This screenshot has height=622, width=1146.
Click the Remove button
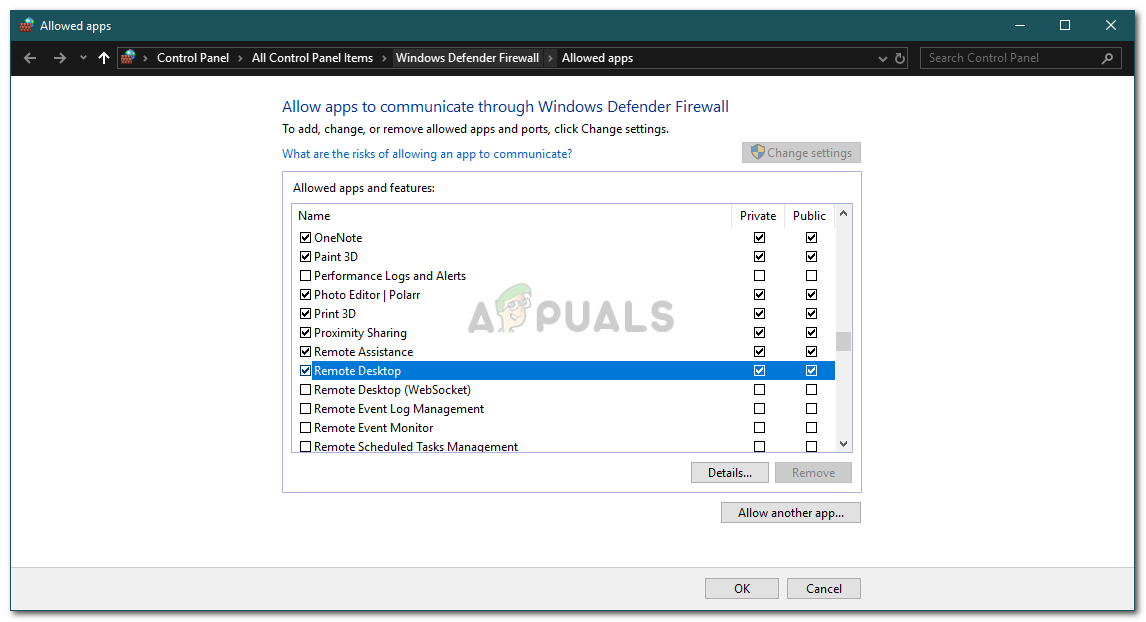(813, 473)
